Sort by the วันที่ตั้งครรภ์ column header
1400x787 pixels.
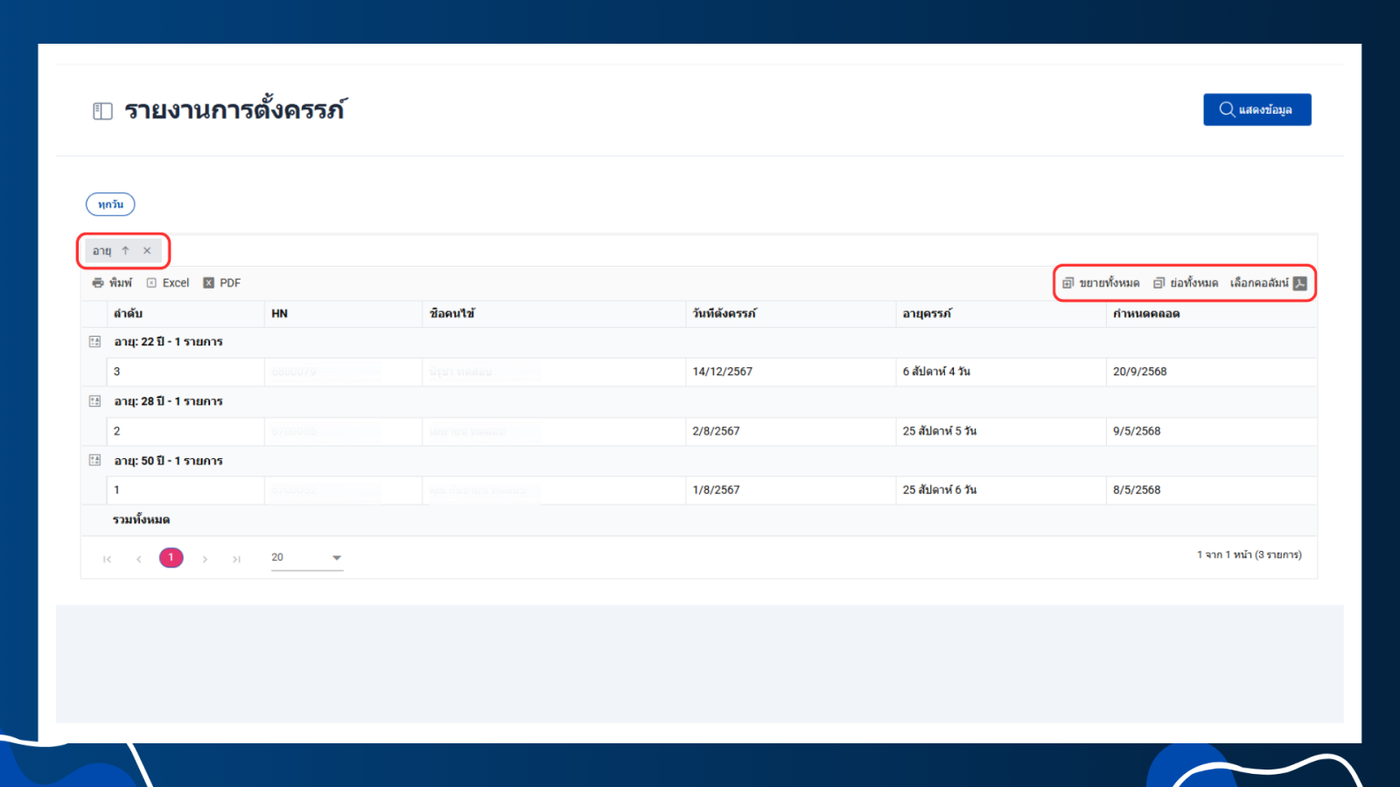click(x=724, y=314)
